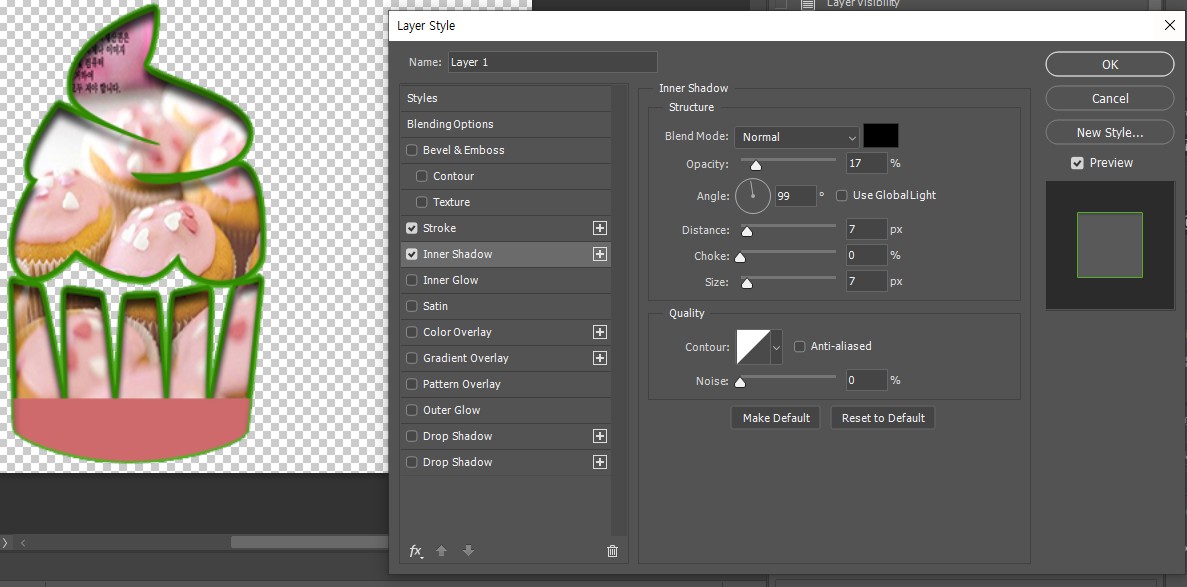
Task: Click the Cancel button
Action: [1110, 98]
